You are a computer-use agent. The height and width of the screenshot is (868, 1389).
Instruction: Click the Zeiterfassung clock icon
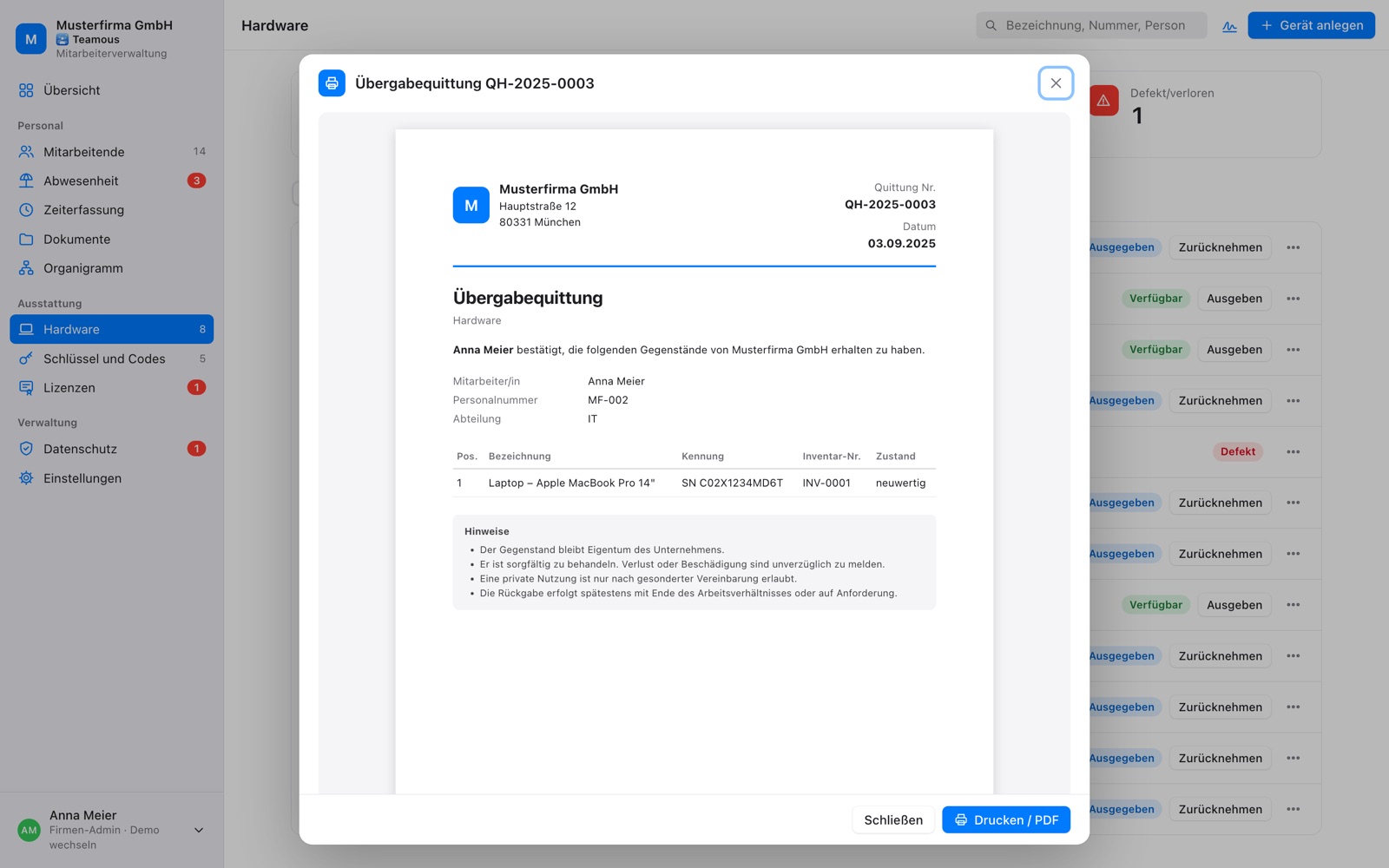click(26, 210)
